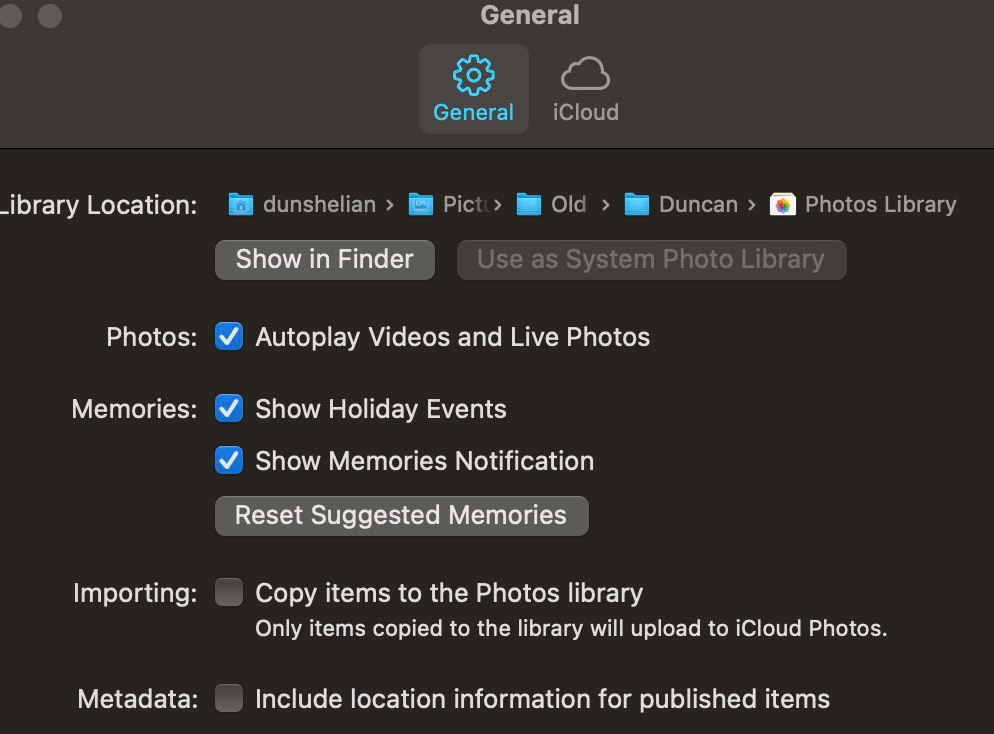Turn off Show Memories Notification

tap(229, 460)
